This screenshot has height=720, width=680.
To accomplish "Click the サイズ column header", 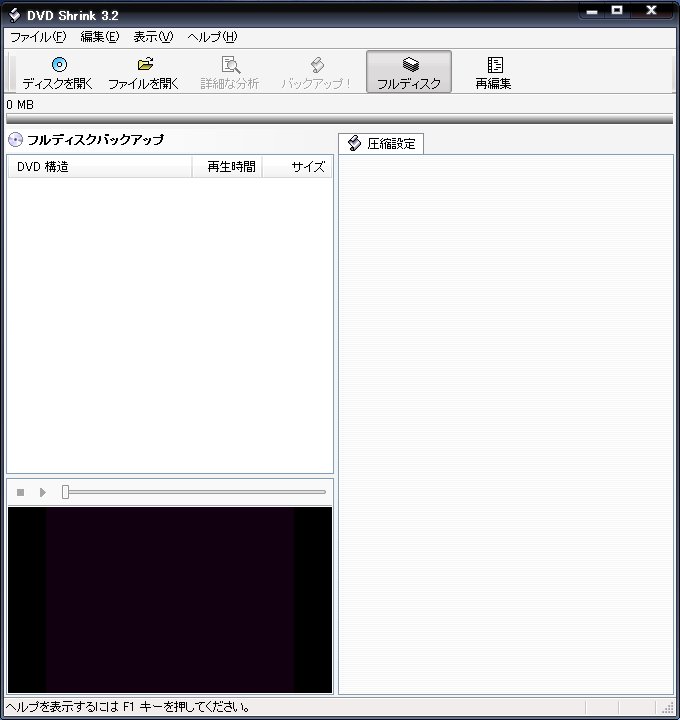I will tap(297, 167).
